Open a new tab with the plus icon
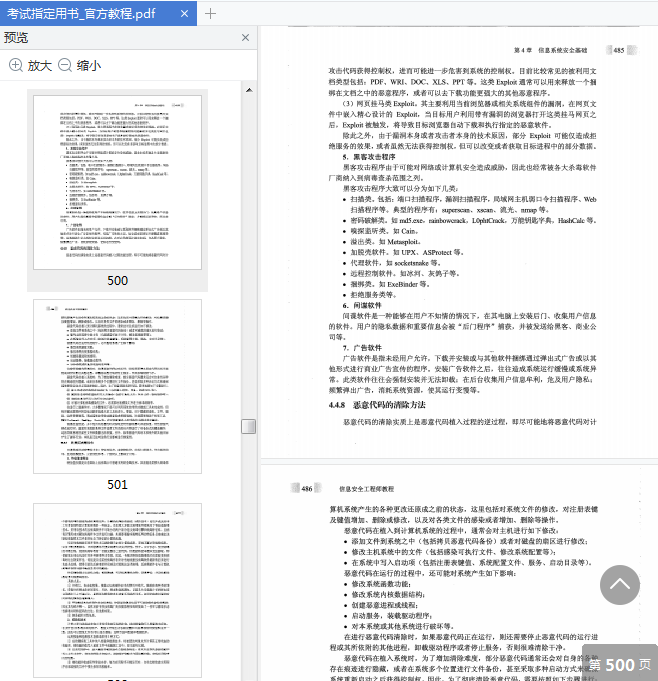 pyautogui.click(x=210, y=14)
